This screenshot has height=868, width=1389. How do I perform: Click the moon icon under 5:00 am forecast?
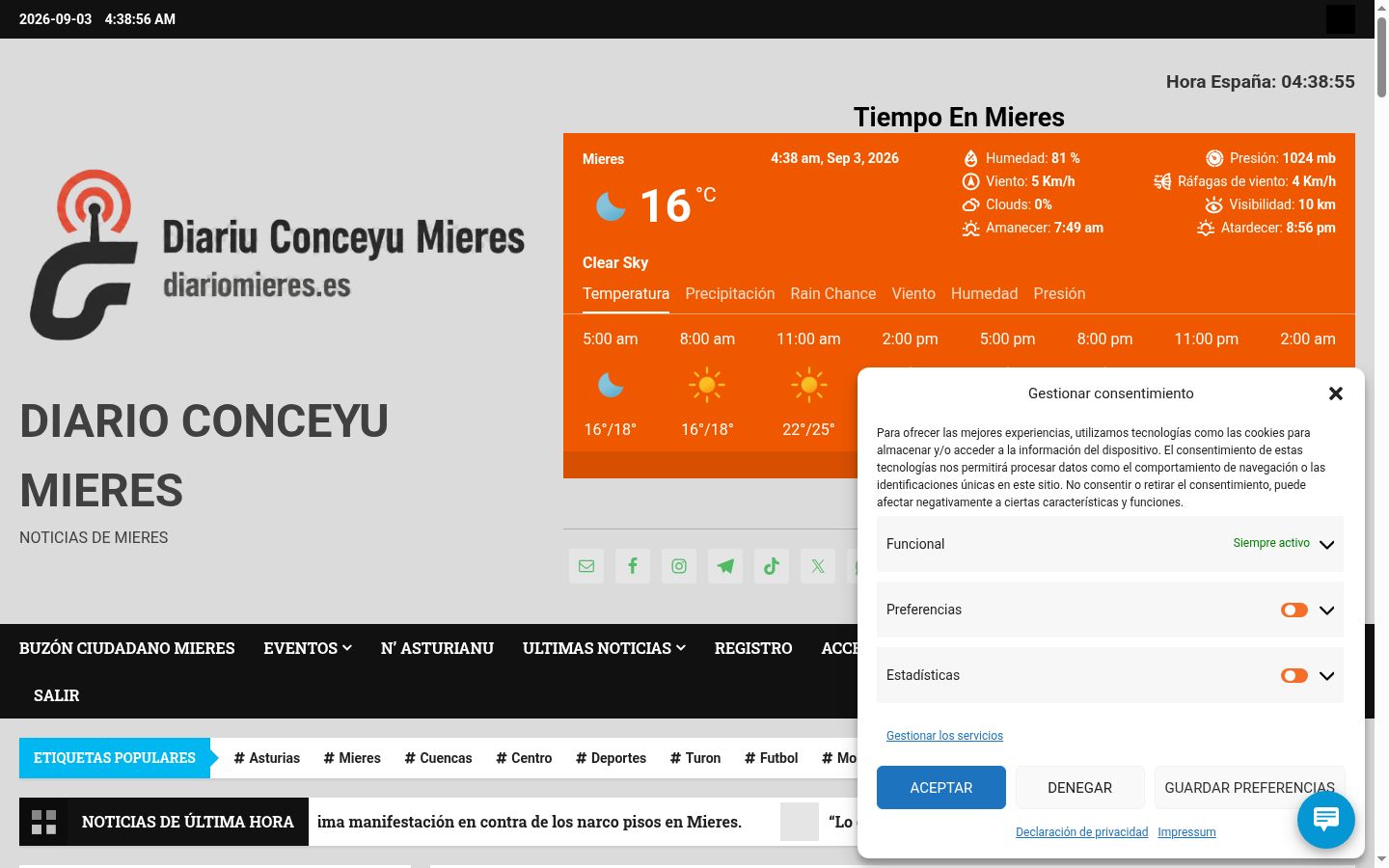click(x=611, y=385)
